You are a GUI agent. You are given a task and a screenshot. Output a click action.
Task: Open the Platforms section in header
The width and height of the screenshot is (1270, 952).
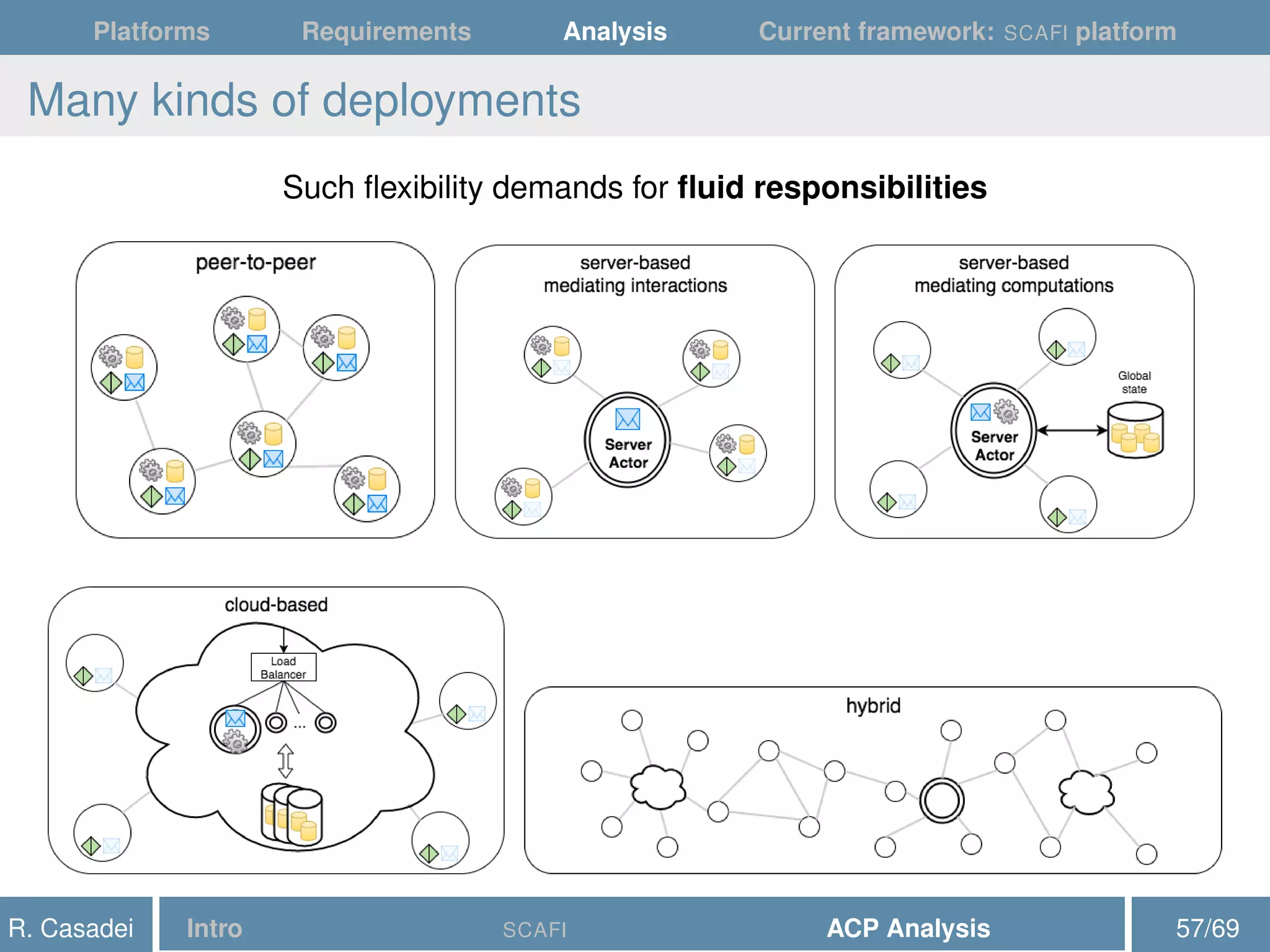click(x=151, y=31)
